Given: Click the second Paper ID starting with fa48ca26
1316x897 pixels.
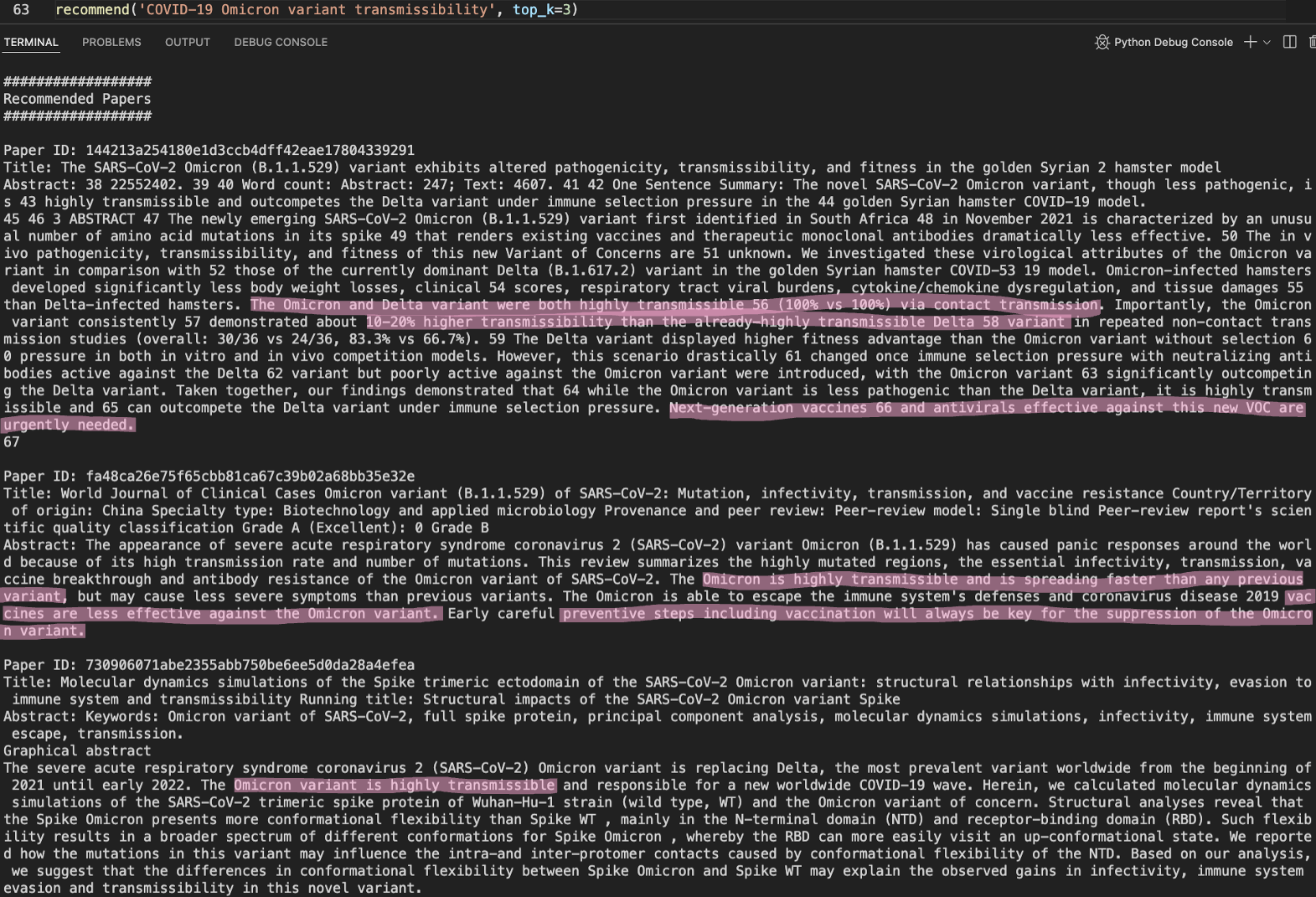Looking at the screenshot, I should coord(250,476).
